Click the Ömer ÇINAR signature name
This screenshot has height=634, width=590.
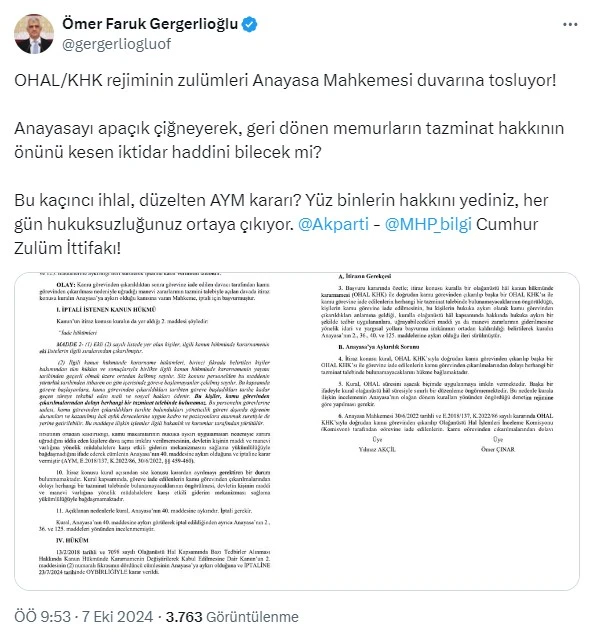coord(497,449)
